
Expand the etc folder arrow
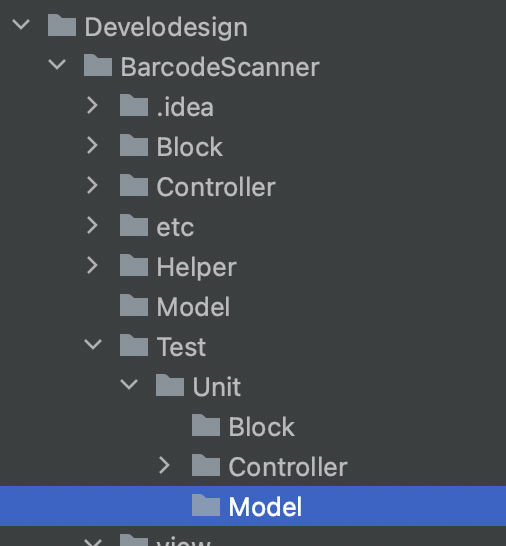[92, 225]
